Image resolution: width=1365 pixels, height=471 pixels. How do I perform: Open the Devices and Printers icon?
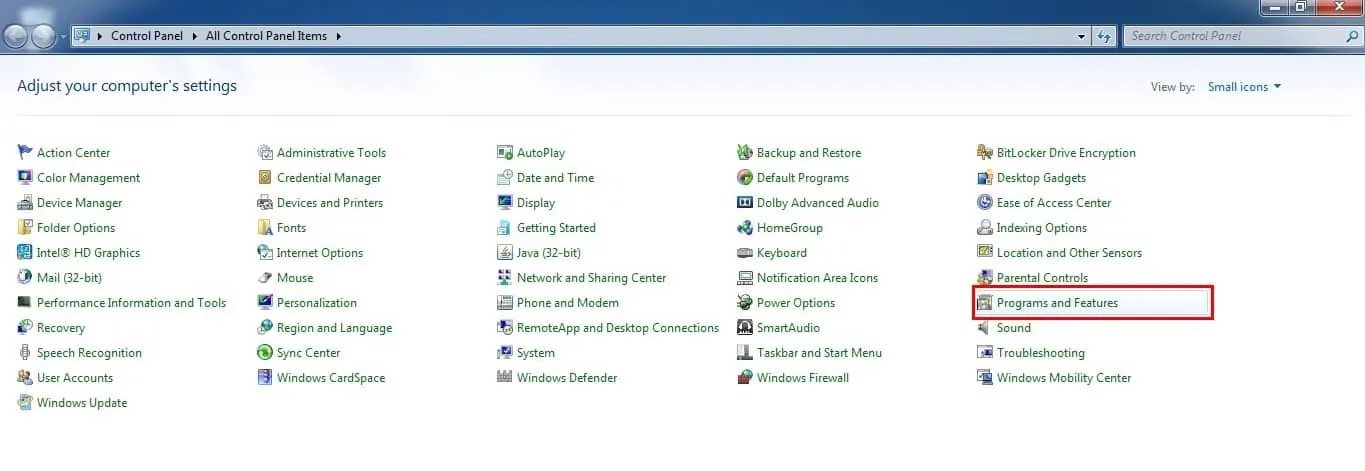click(x=265, y=202)
